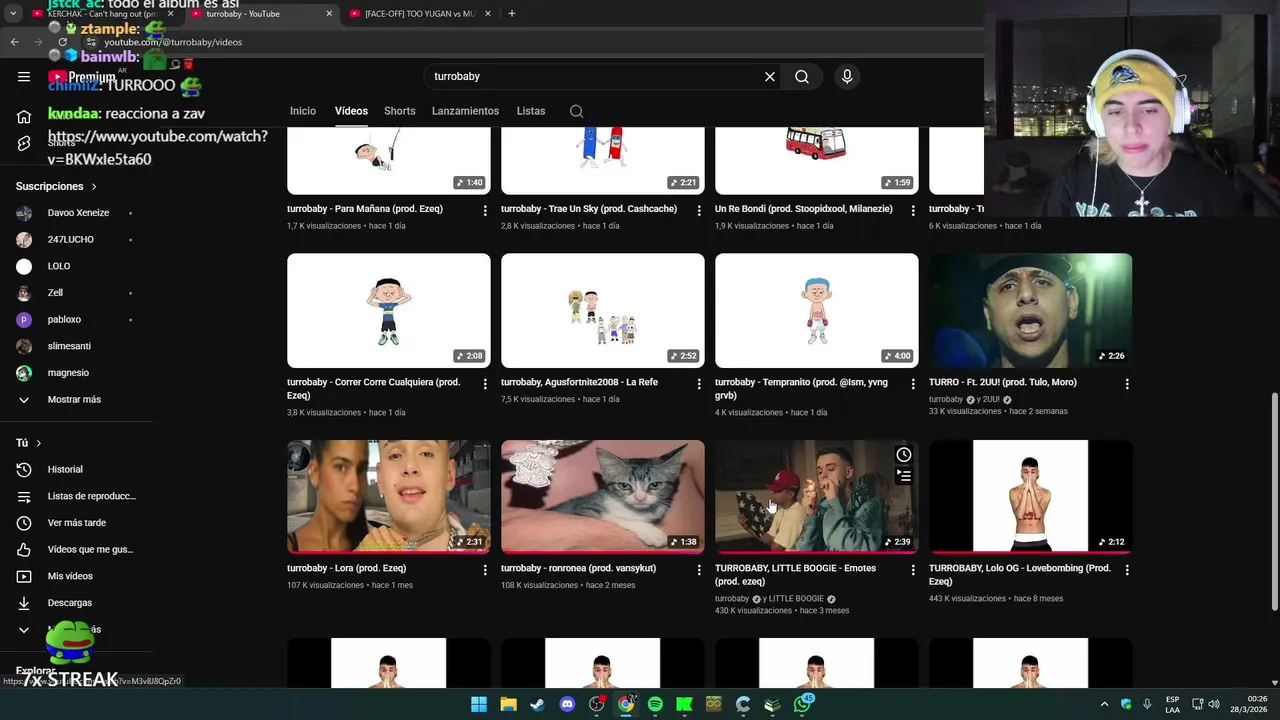The height and width of the screenshot is (720, 1280).
Task: Expand Mostrar más under subscriptions
Action: click(76, 400)
